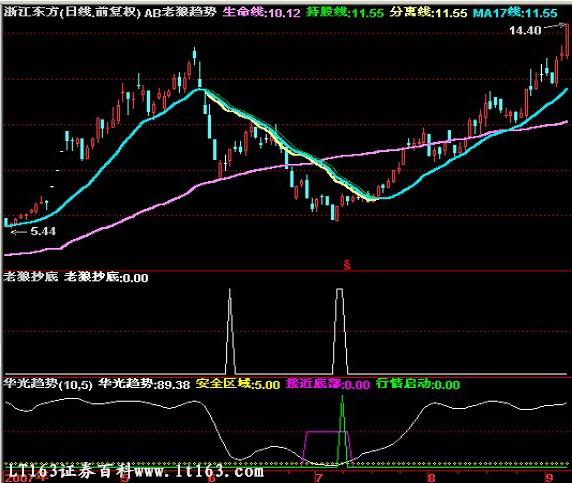The image size is (572, 483).
Task: Click the AB老狼趋势 indicator name
Action: pyautogui.click(x=180, y=13)
